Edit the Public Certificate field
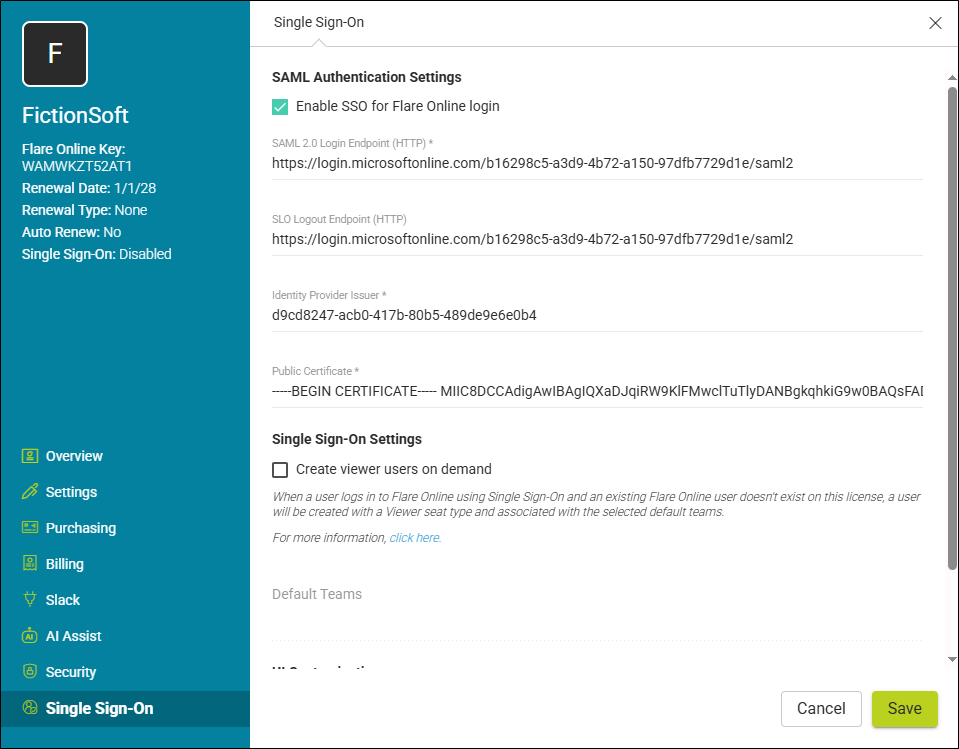This screenshot has width=959, height=749. [597, 391]
